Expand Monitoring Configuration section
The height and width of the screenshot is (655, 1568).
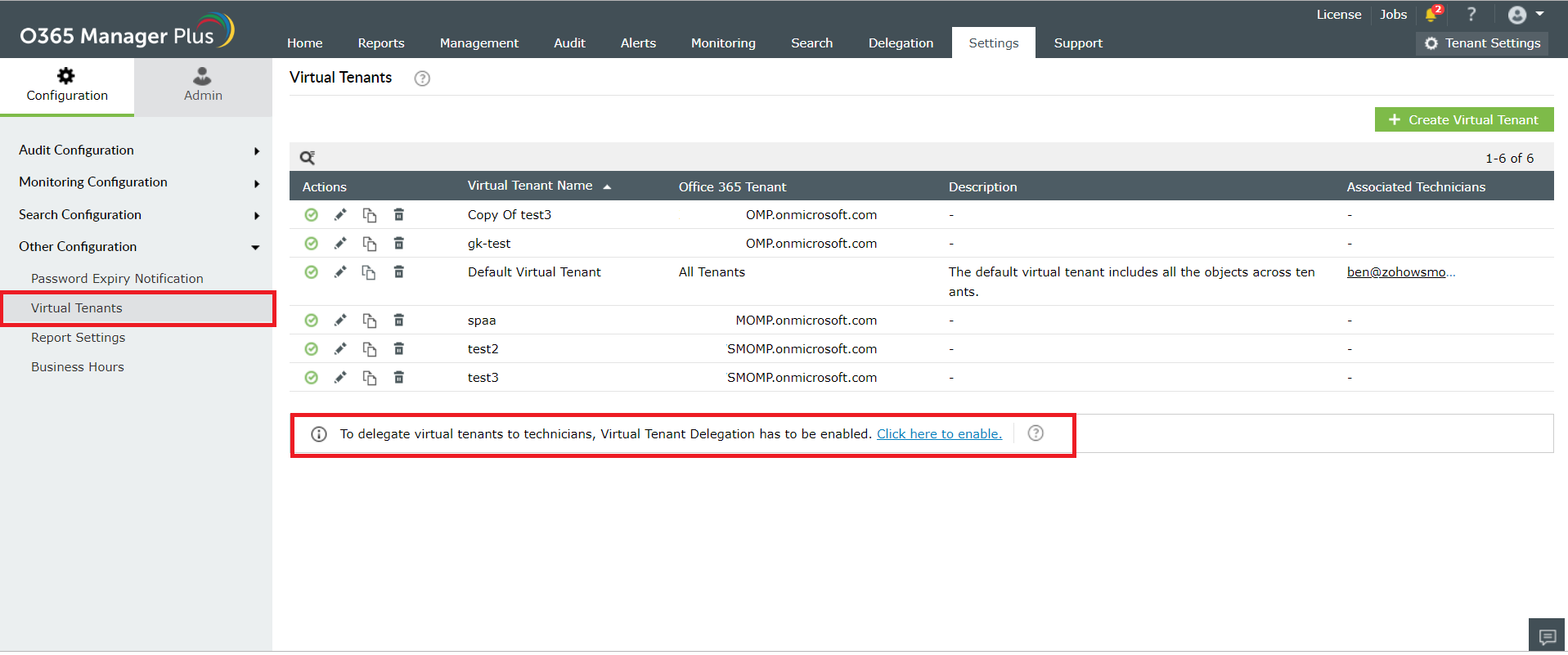tap(139, 182)
